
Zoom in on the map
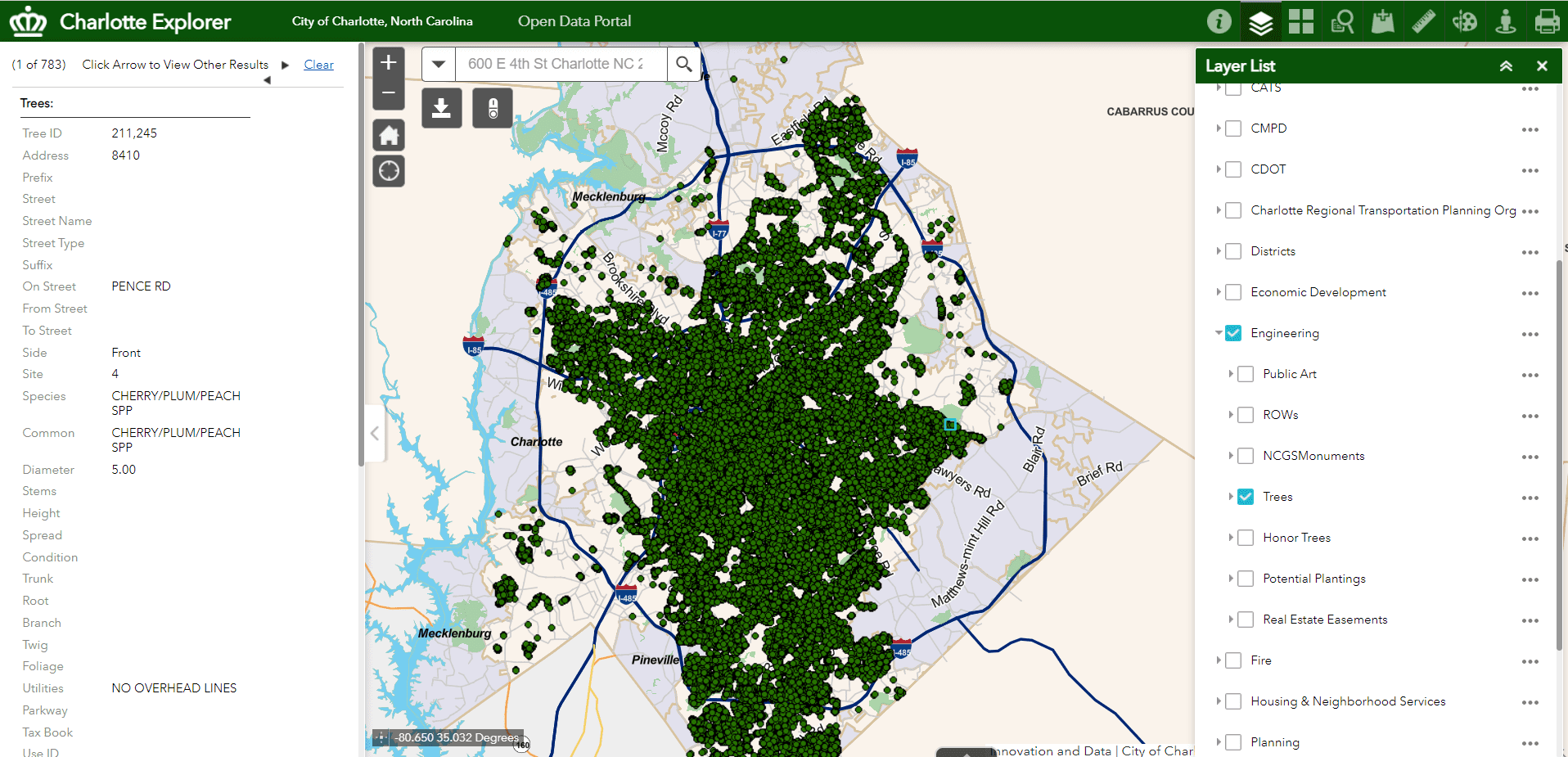click(389, 62)
